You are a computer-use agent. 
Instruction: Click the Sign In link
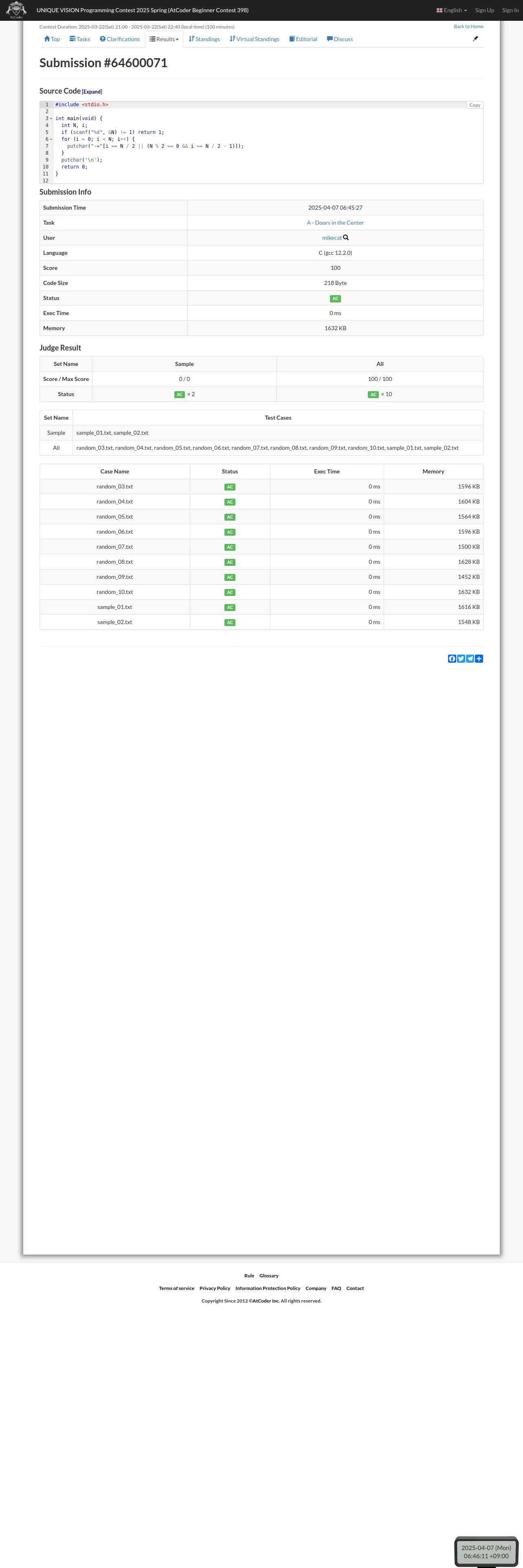tap(510, 10)
